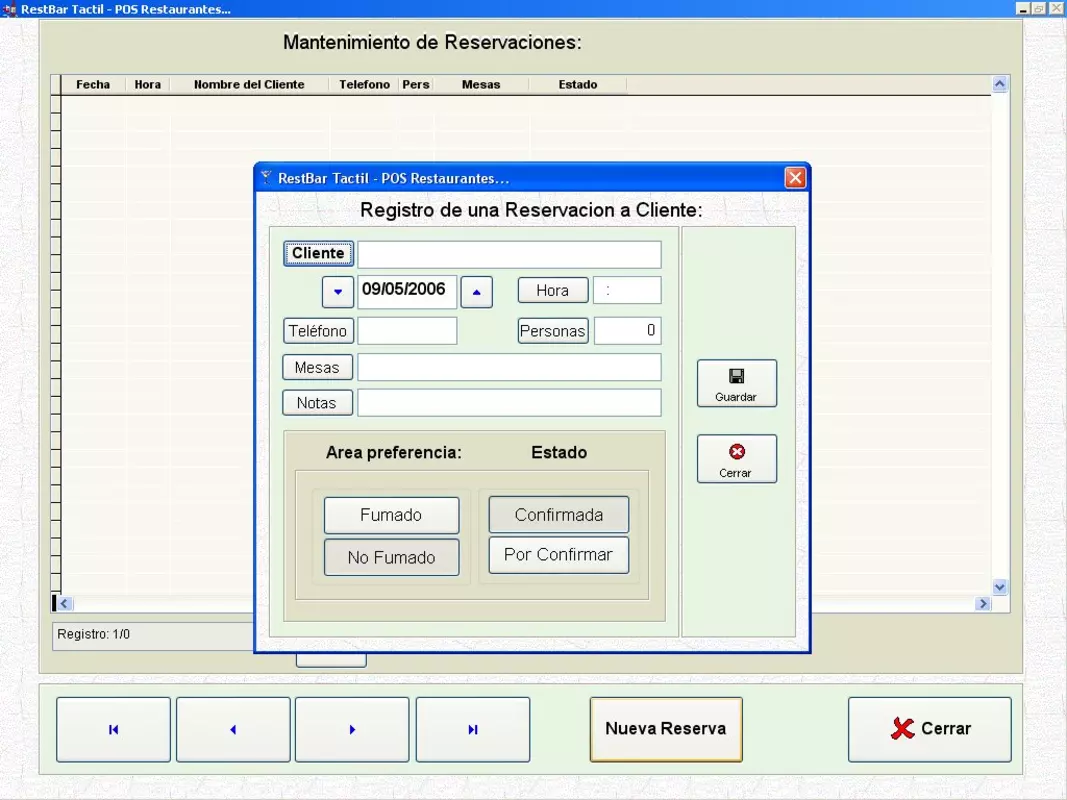Screen dimensions: 1067x800
Task: Click the Mesas column header in grid
Action: click(481, 84)
